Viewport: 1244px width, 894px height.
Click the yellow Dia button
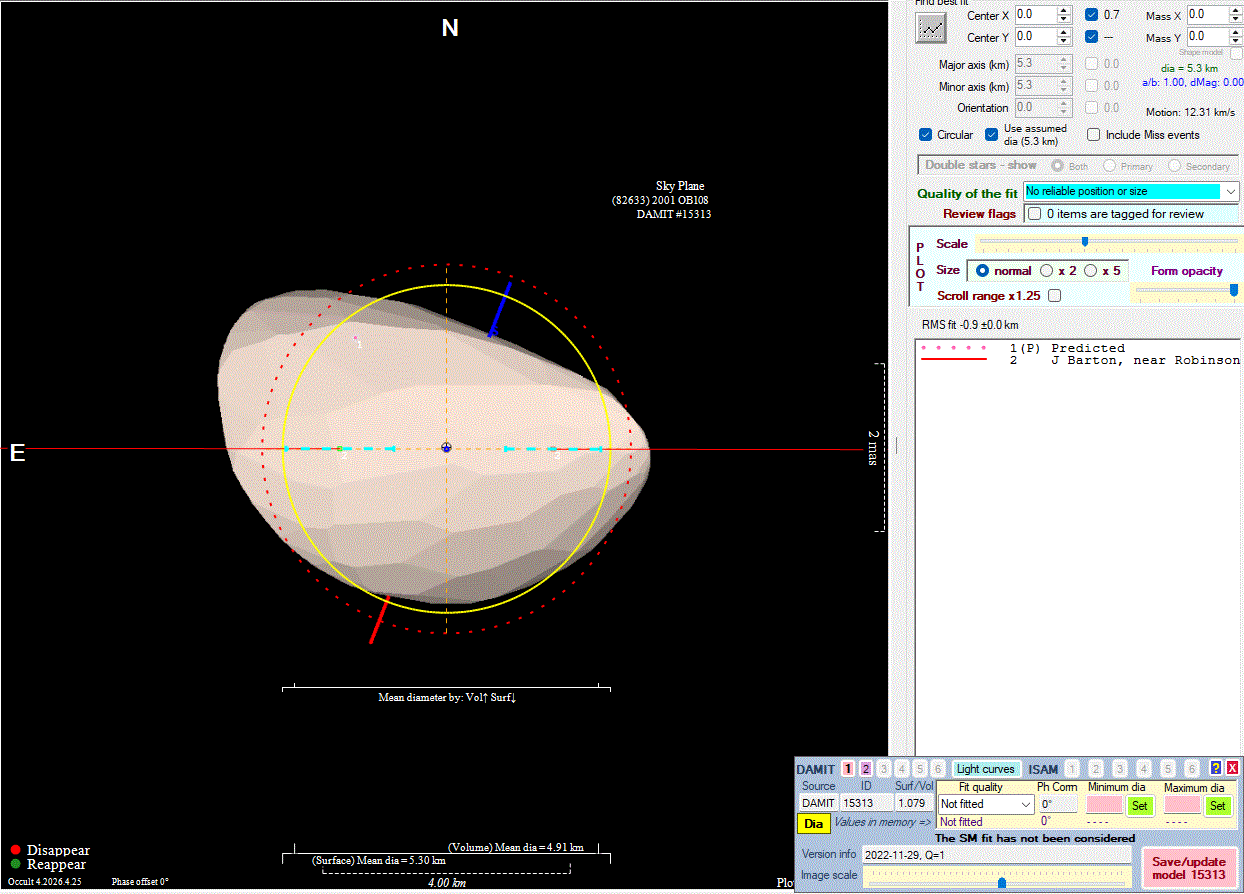click(814, 823)
